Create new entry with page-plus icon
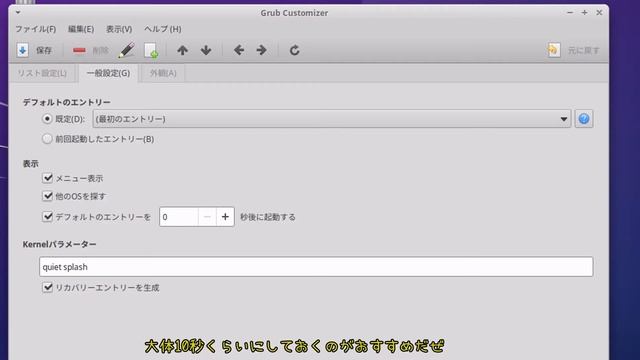This screenshot has height=360, width=640. [x=151, y=51]
